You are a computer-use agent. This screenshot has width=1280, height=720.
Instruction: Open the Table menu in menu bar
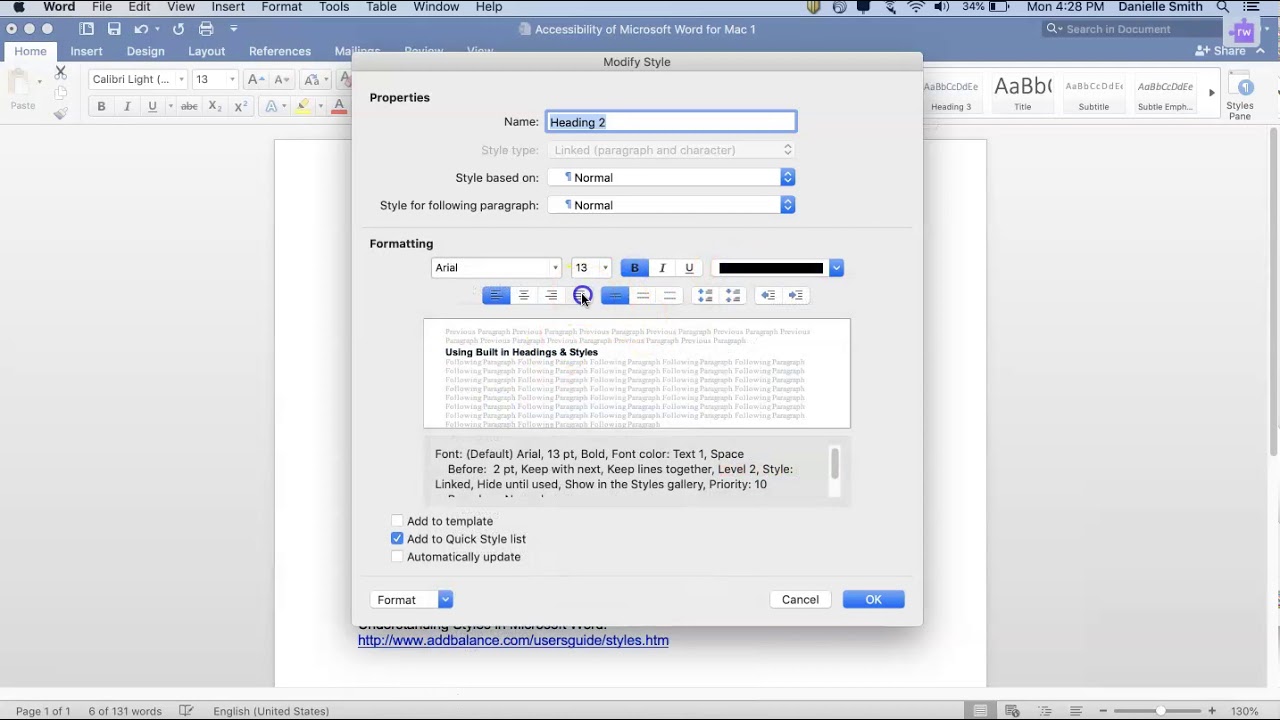[x=381, y=7]
